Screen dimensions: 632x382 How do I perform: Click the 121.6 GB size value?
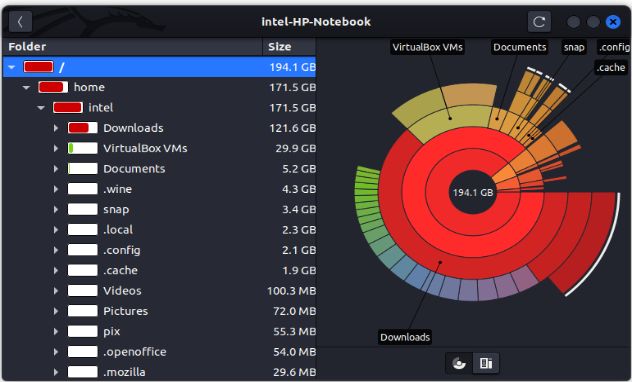pyautogui.click(x=292, y=128)
